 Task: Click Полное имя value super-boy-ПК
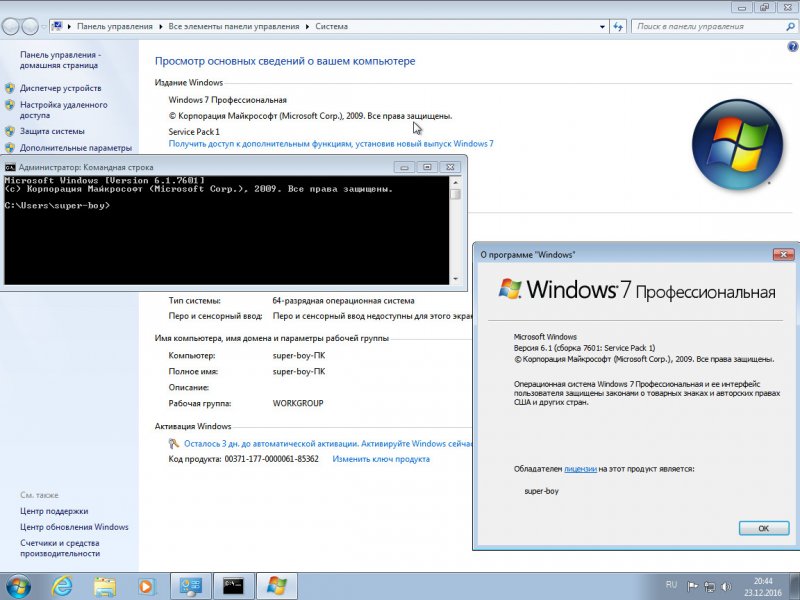[299, 371]
